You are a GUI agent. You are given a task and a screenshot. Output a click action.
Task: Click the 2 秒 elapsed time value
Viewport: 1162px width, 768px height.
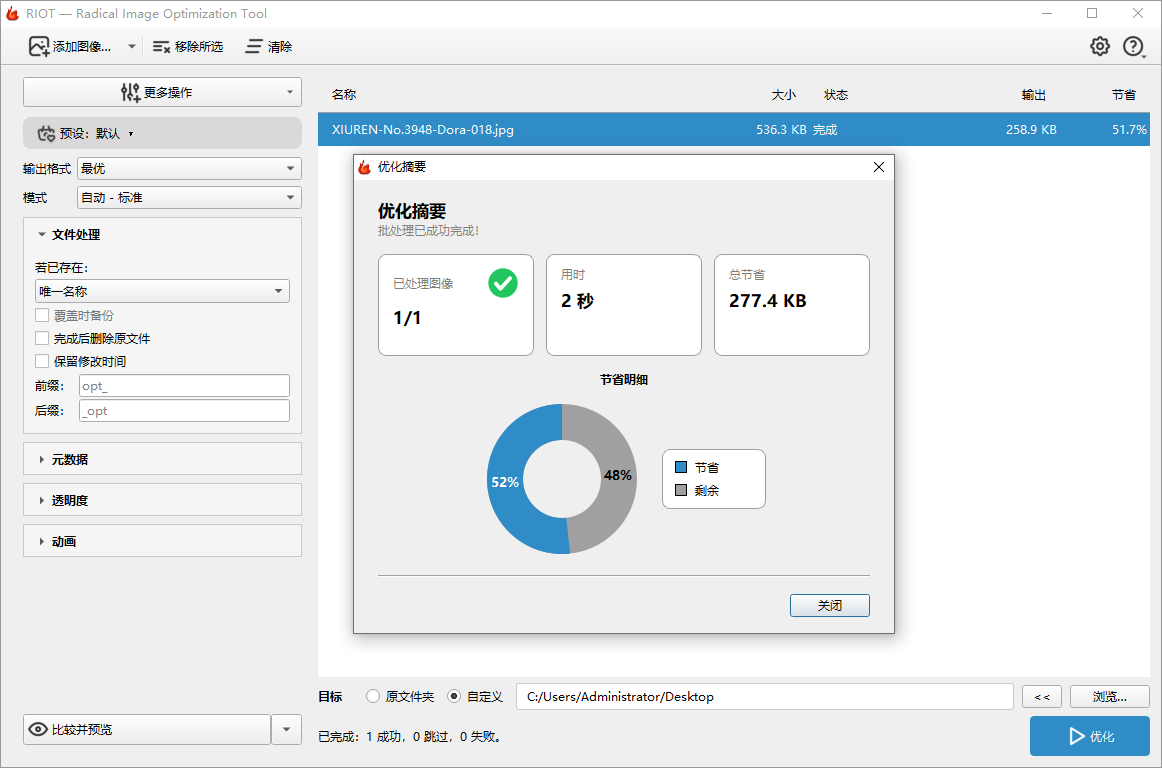point(577,301)
